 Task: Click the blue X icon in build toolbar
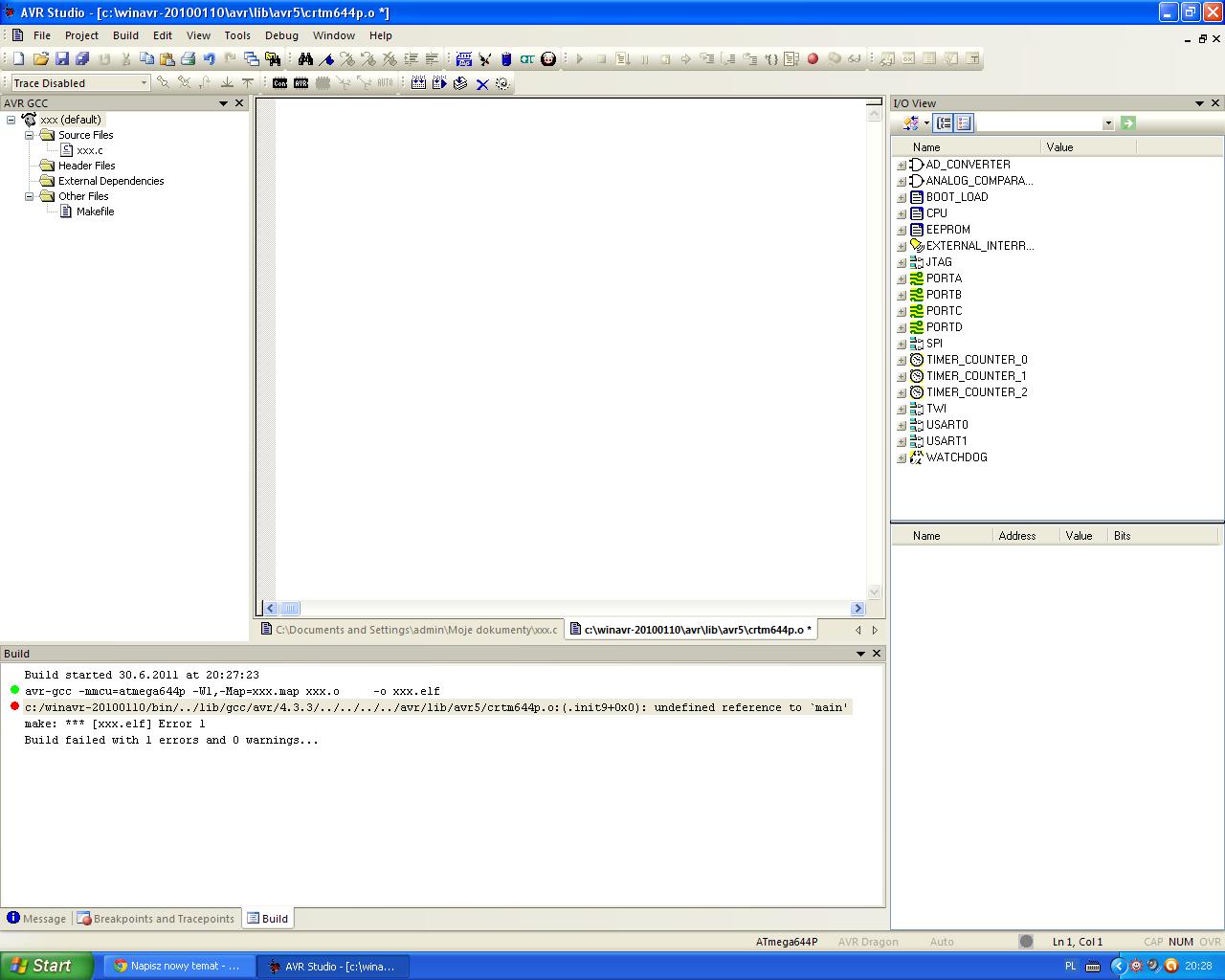coord(482,84)
